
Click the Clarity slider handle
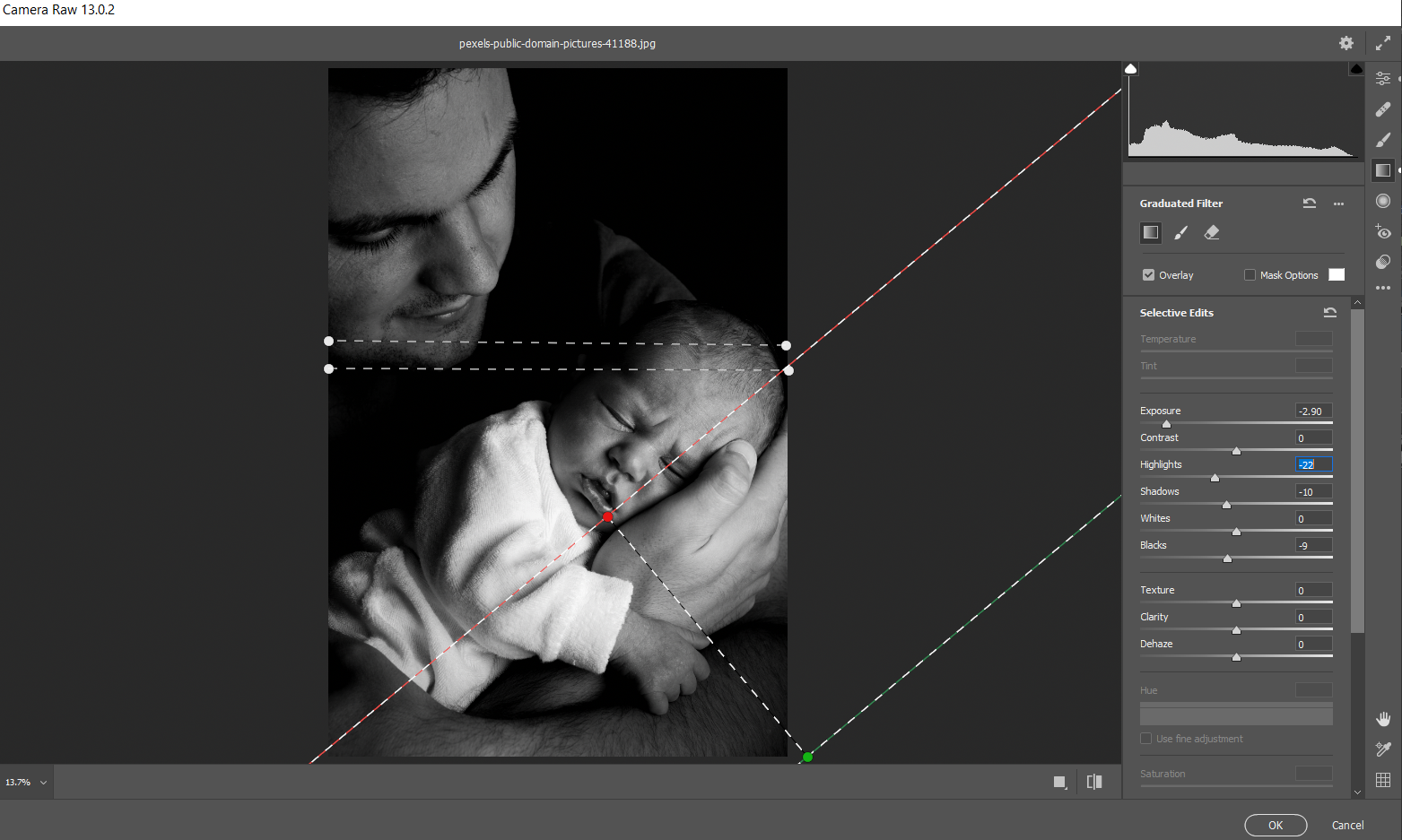click(1236, 630)
